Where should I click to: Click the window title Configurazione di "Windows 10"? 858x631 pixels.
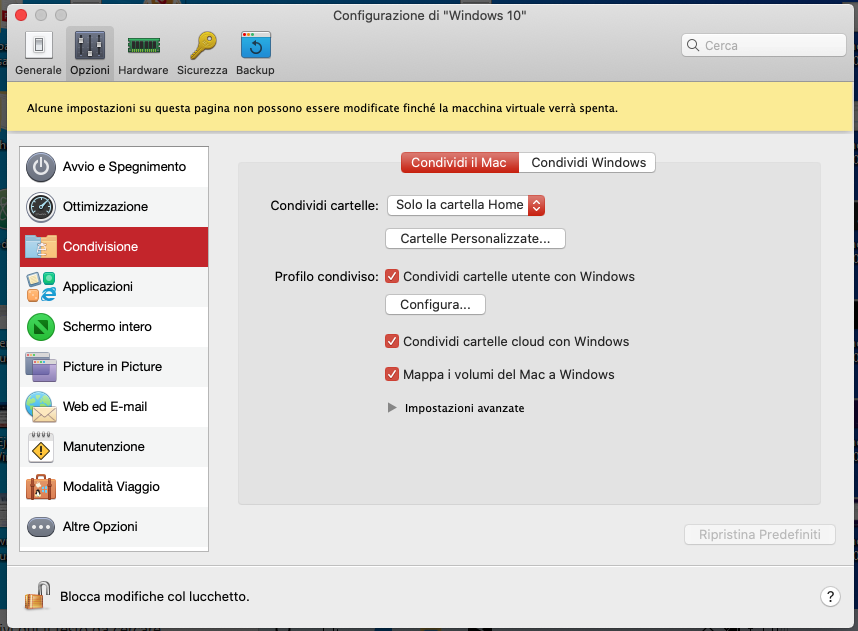(430, 15)
